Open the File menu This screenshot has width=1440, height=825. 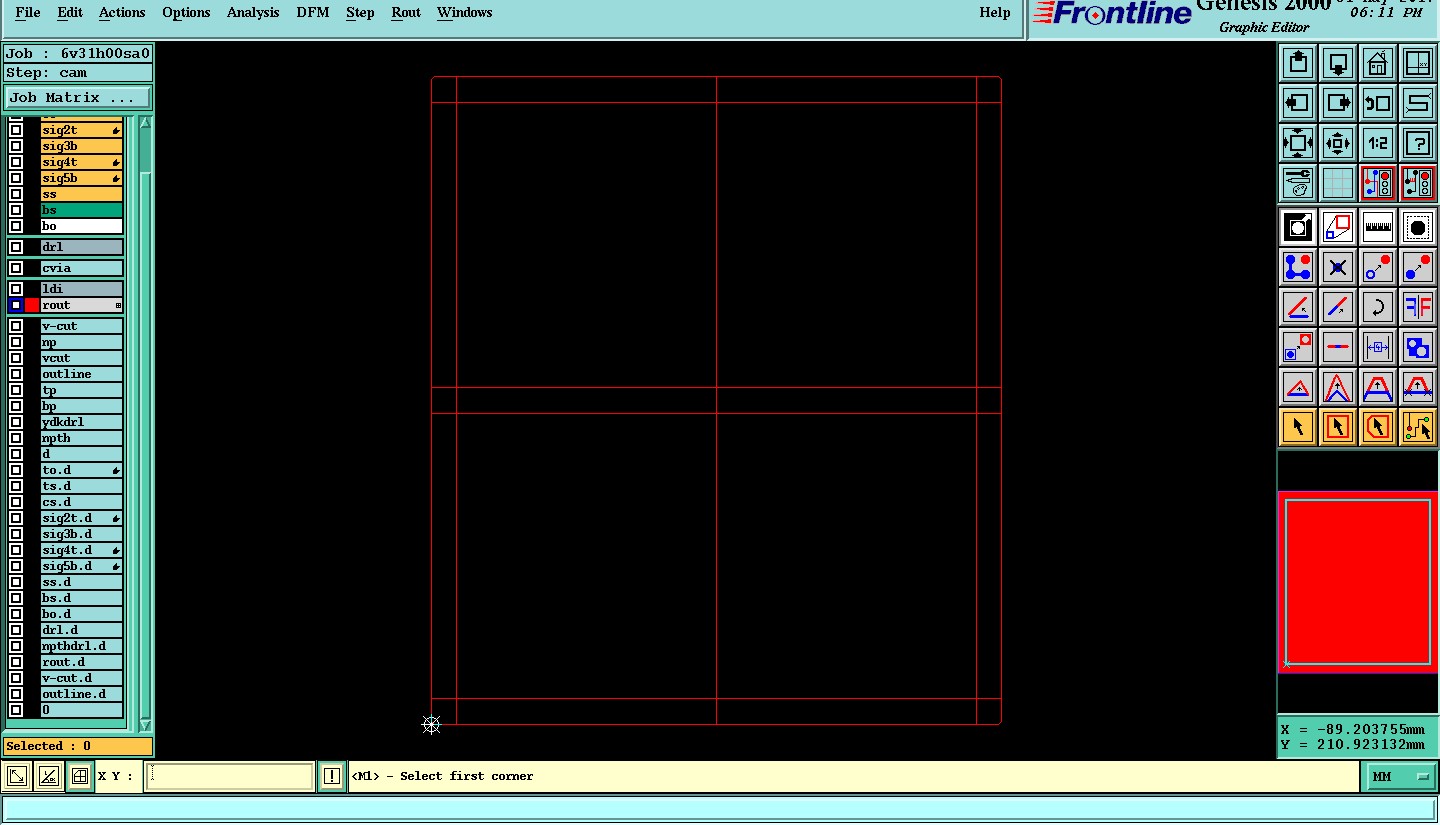pyautogui.click(x=28, y=12)
